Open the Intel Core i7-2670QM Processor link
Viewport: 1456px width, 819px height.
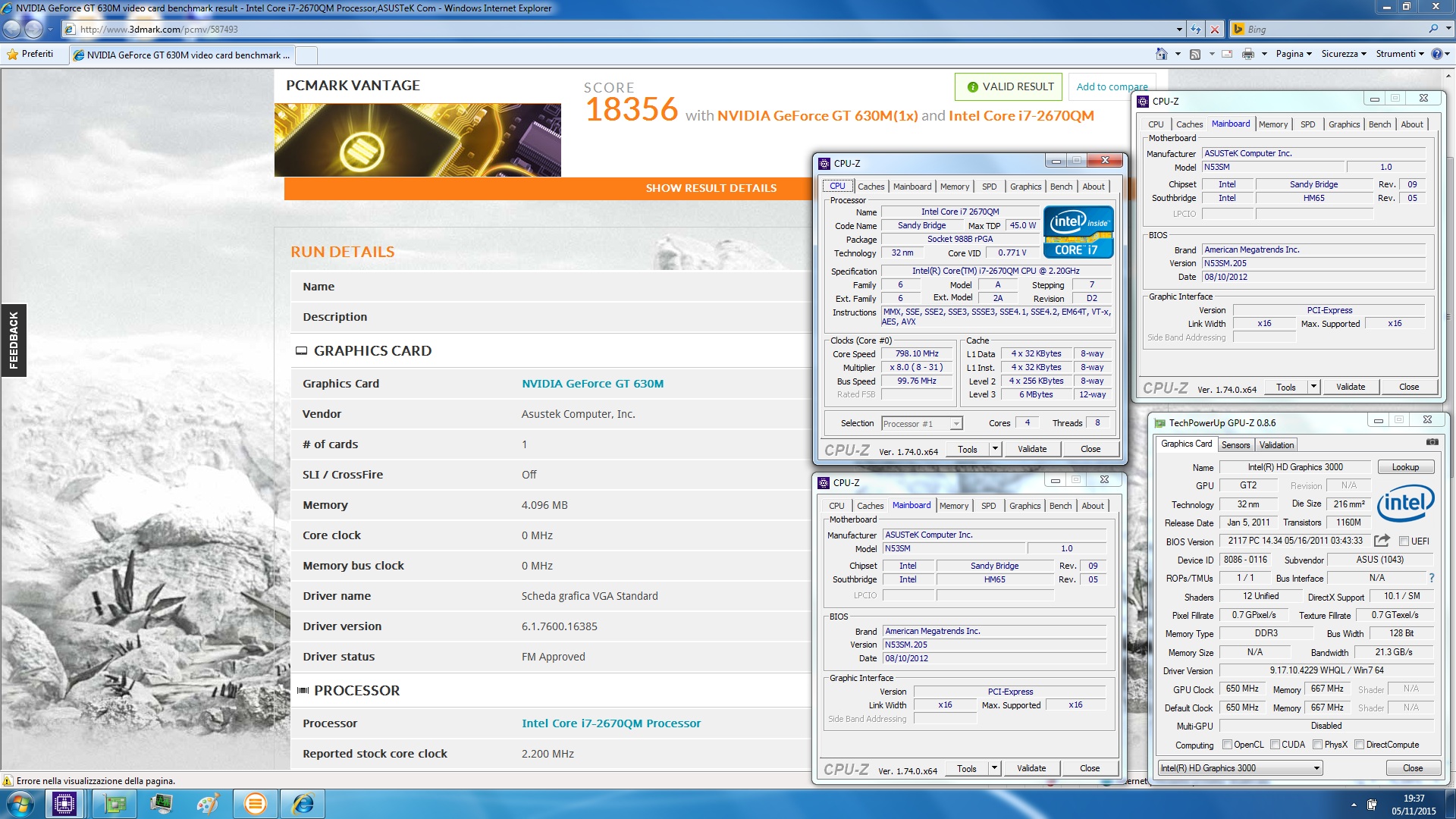point(611,723)
